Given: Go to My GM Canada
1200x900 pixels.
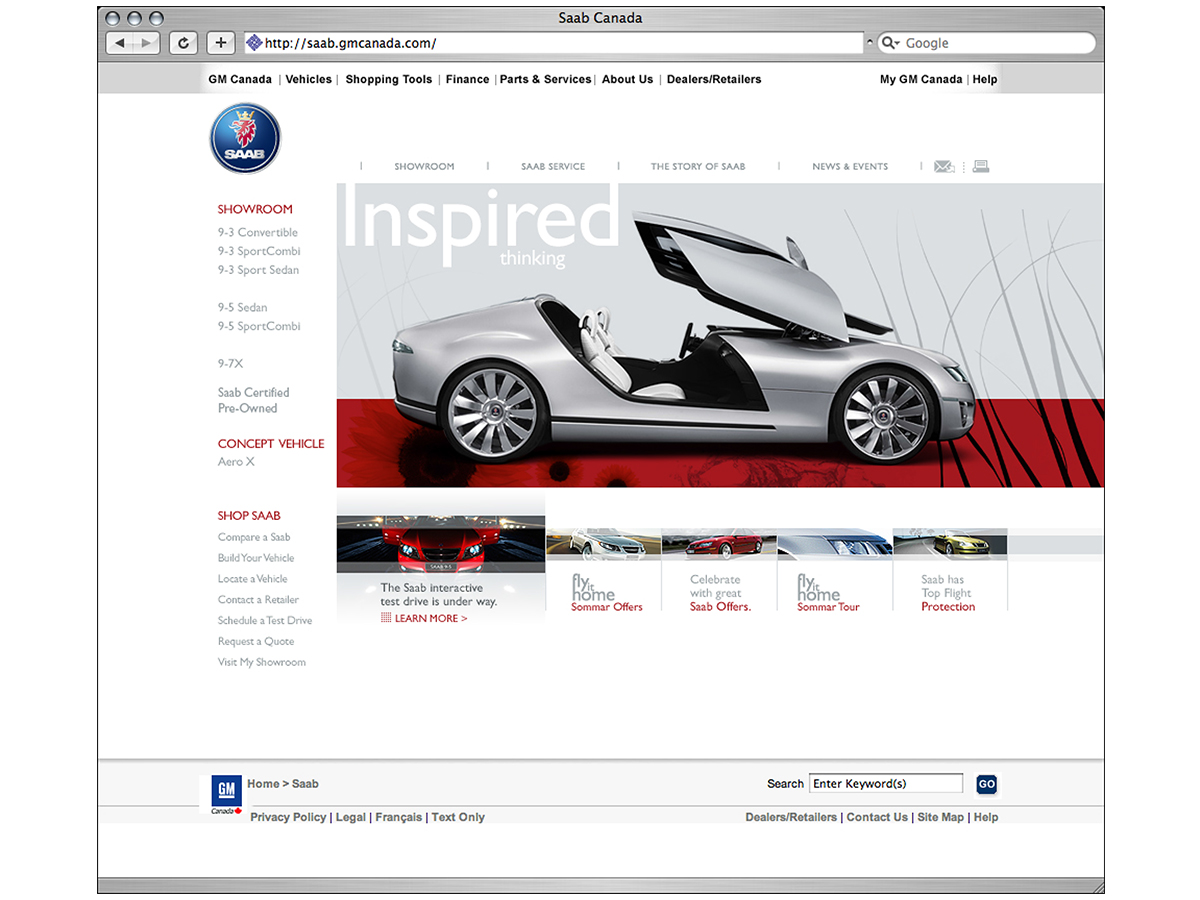Looking at the screenshot, I should pos(921,80).
